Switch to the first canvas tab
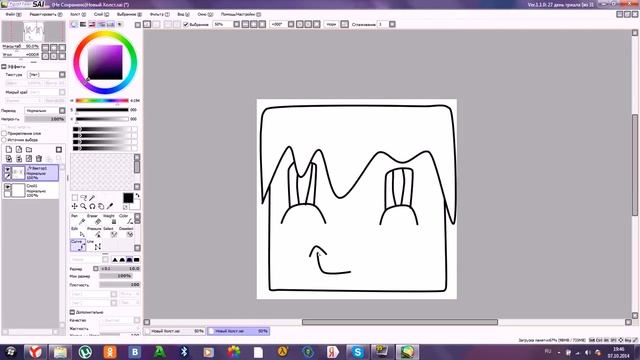Screen dimensions: 640x360 tap(175, 331)
